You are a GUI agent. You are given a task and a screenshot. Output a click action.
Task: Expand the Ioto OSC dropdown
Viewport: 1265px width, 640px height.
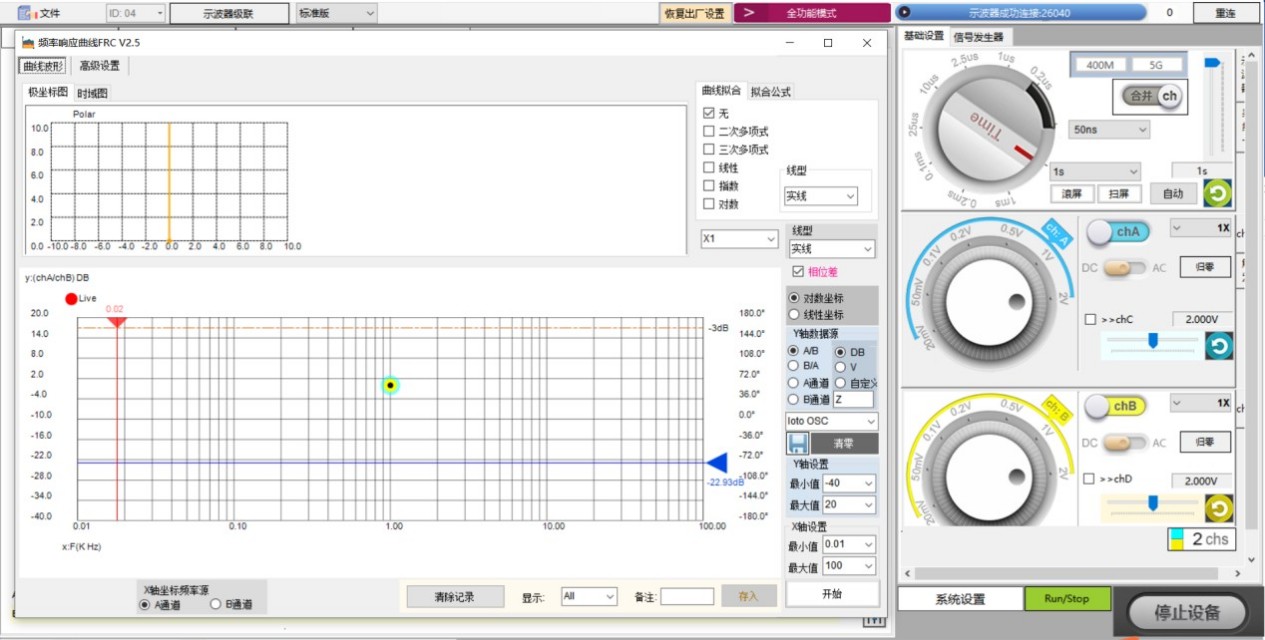tap(831, 422)
